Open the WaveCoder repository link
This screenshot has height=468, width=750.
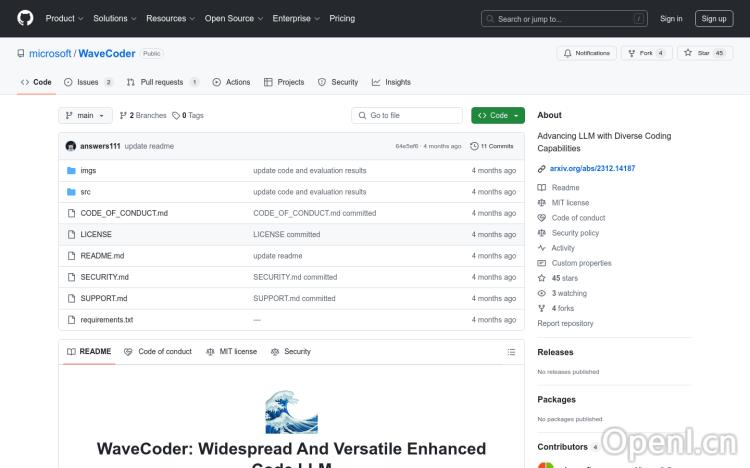[107, 54]
